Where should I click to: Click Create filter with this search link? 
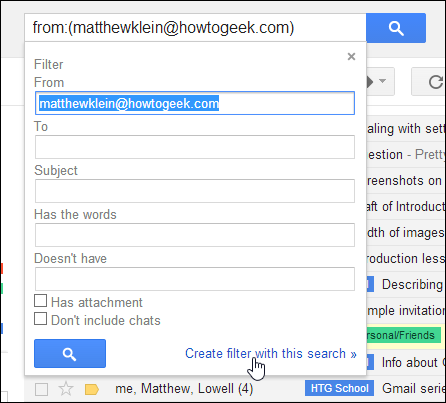coord(271,353)
